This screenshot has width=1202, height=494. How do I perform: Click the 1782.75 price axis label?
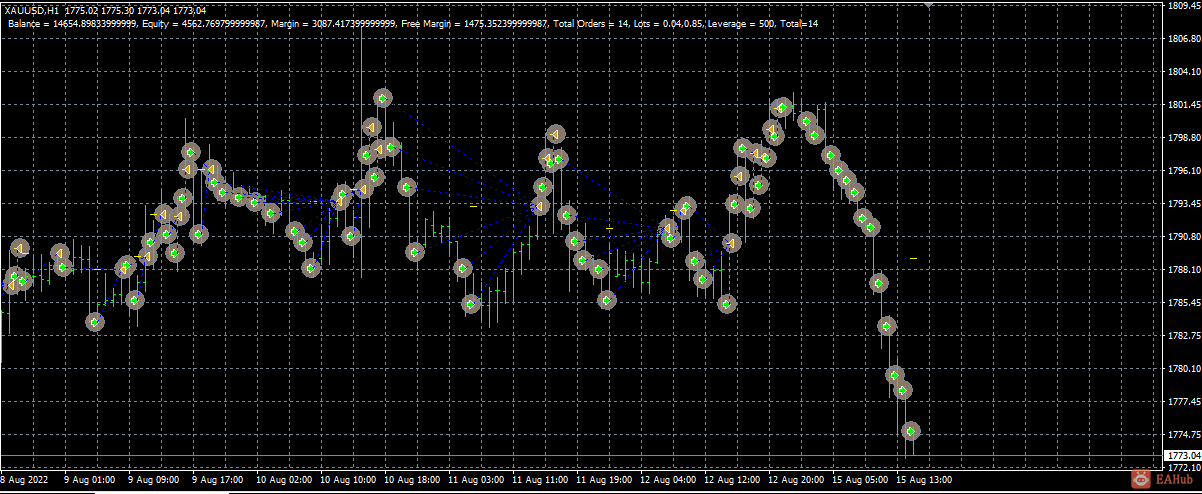1183,336
